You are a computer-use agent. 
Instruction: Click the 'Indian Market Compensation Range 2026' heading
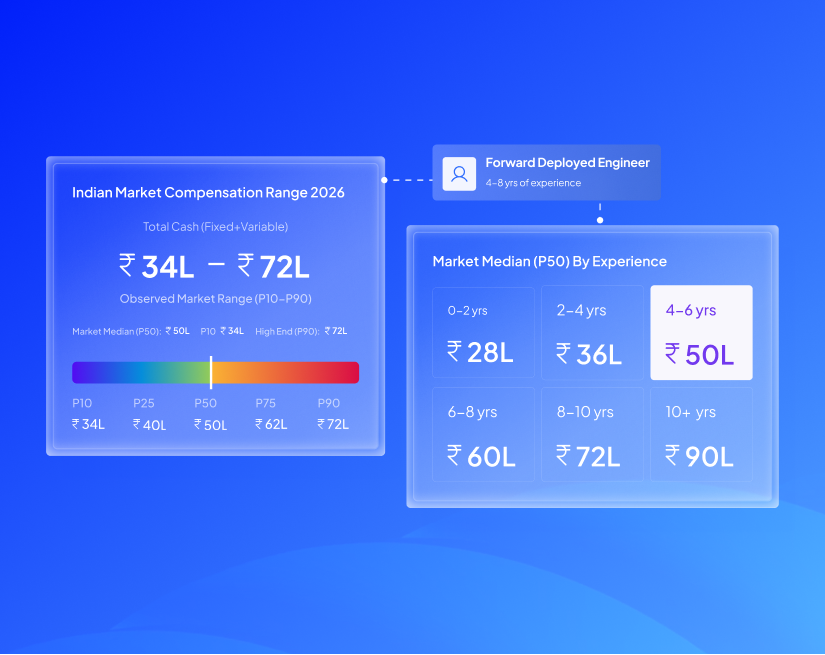[x=208, y=193]
